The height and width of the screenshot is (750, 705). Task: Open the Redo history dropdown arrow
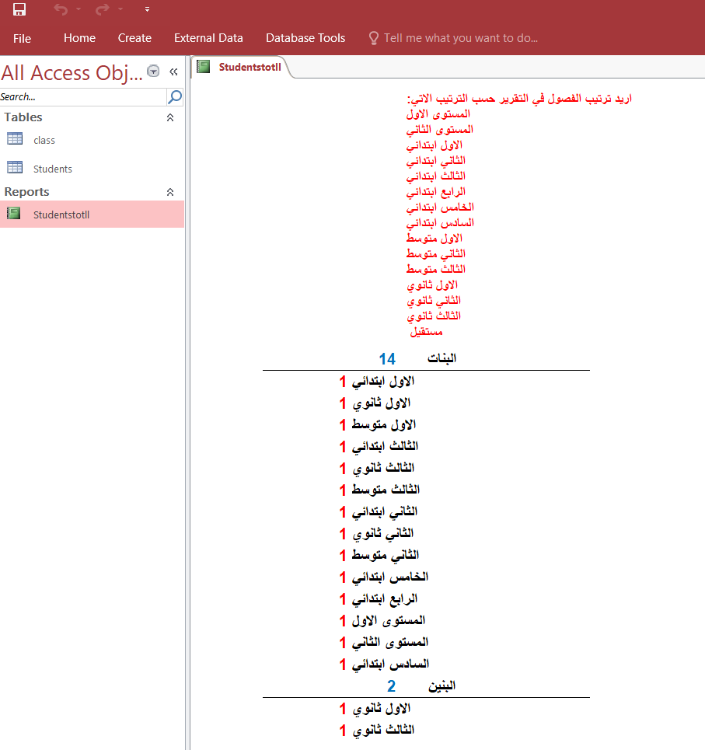[x=121, y=9]
